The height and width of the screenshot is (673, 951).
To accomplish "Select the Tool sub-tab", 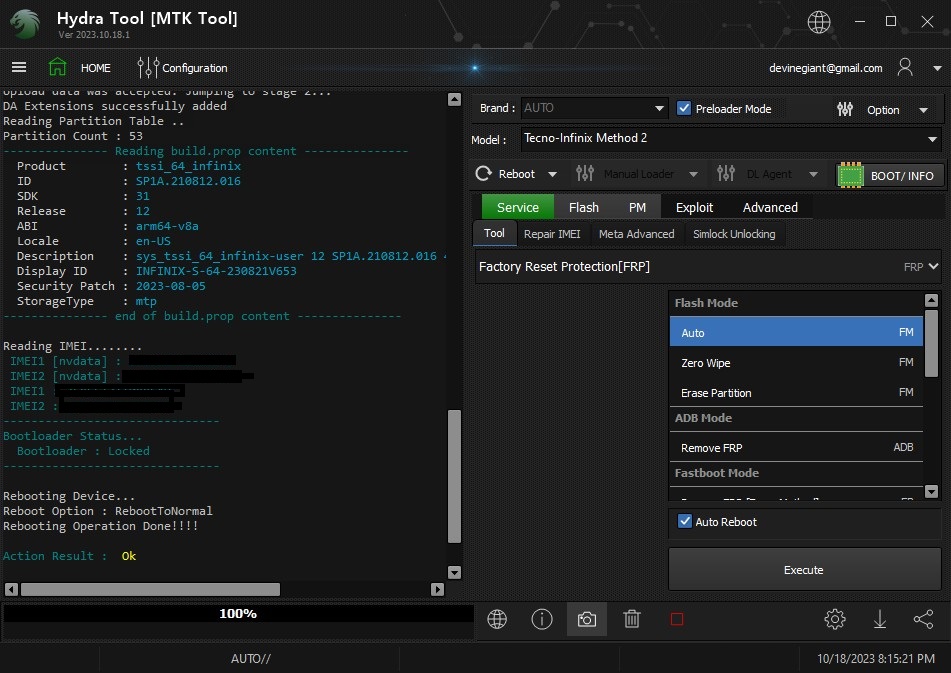I will click(x=494, y=233).
